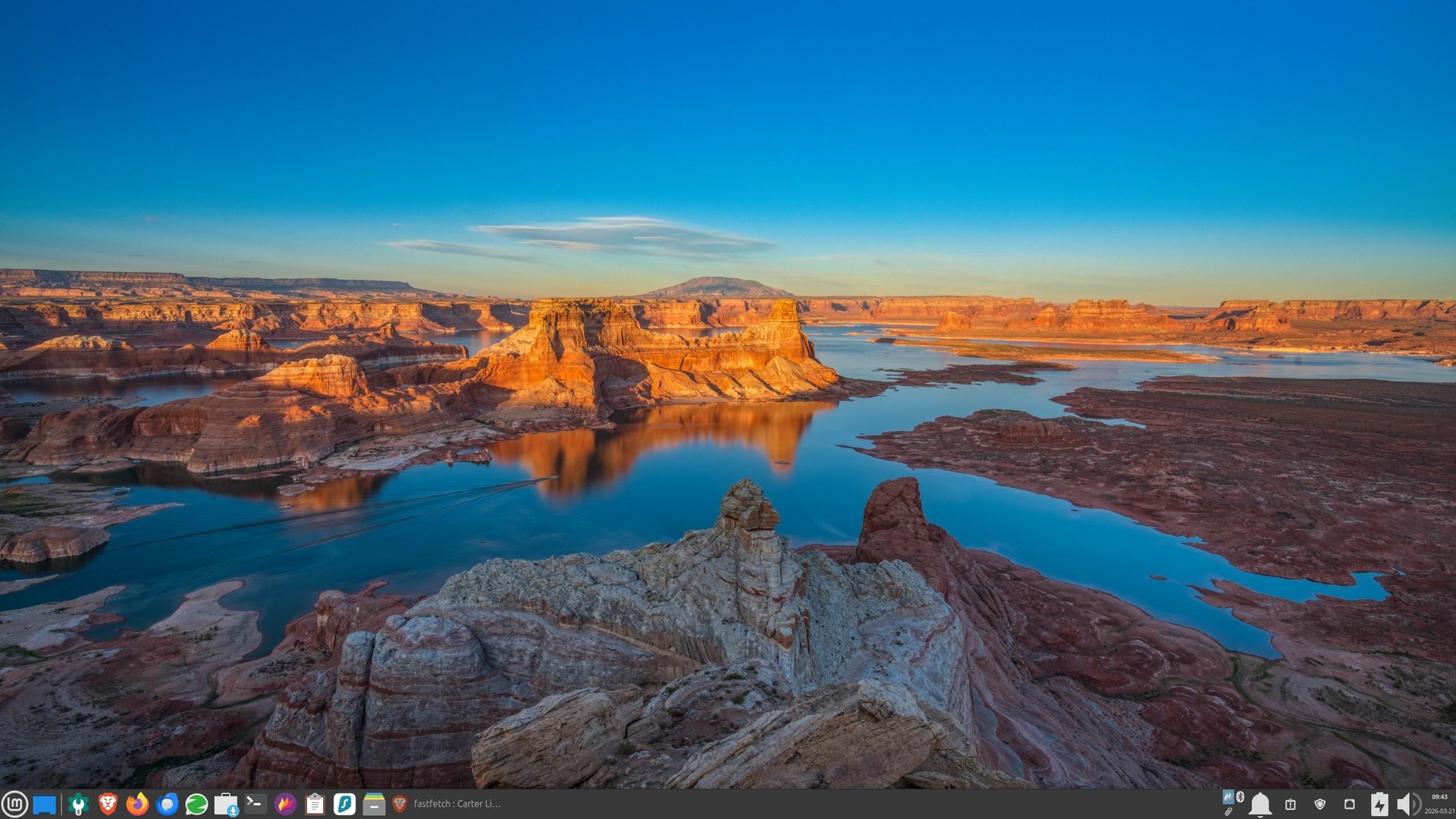Switch to the fastfetch Brave window
The width and height of the screenshot is (1456, 819).
click(447, 804)
